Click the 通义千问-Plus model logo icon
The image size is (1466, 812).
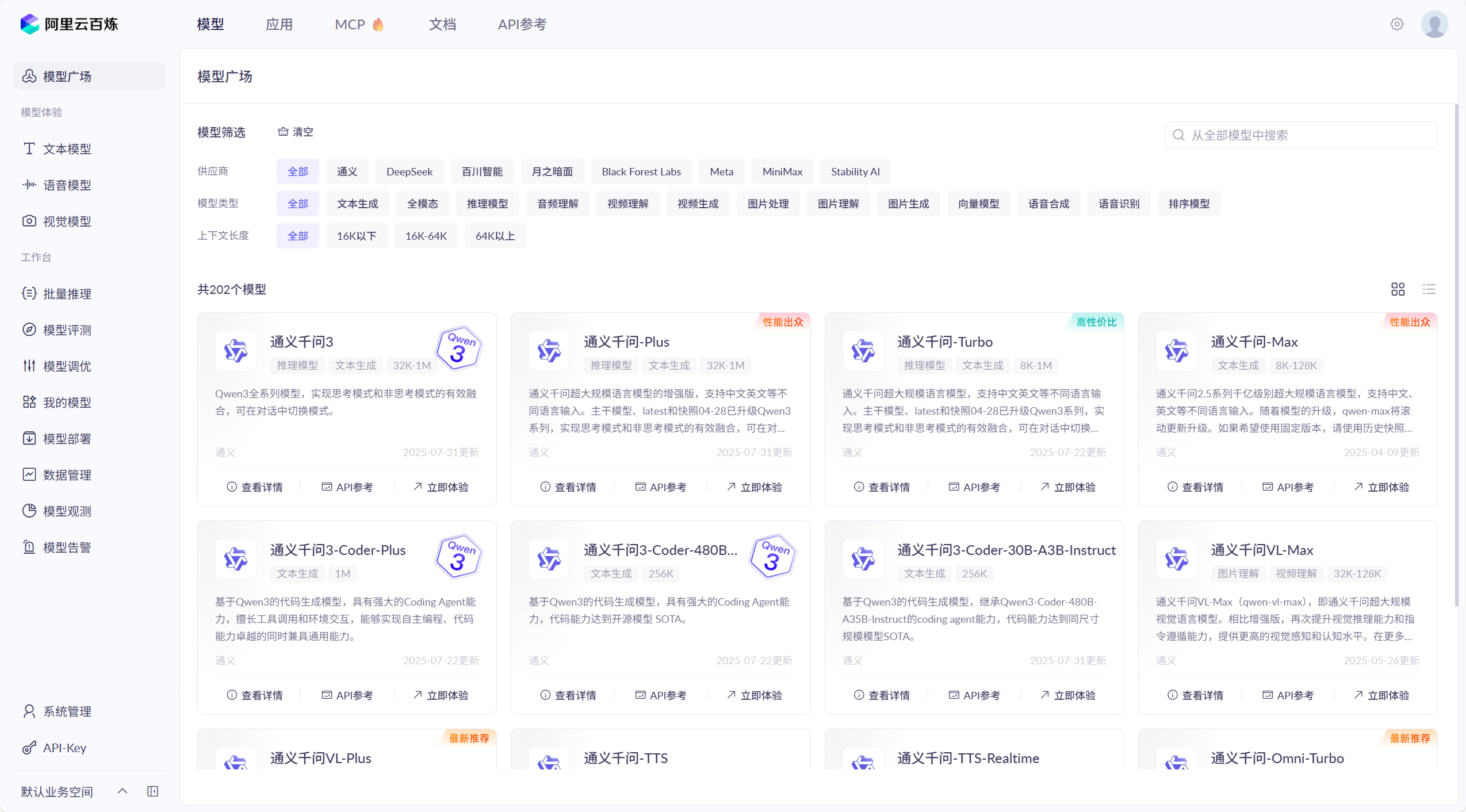tap(549, 350)
